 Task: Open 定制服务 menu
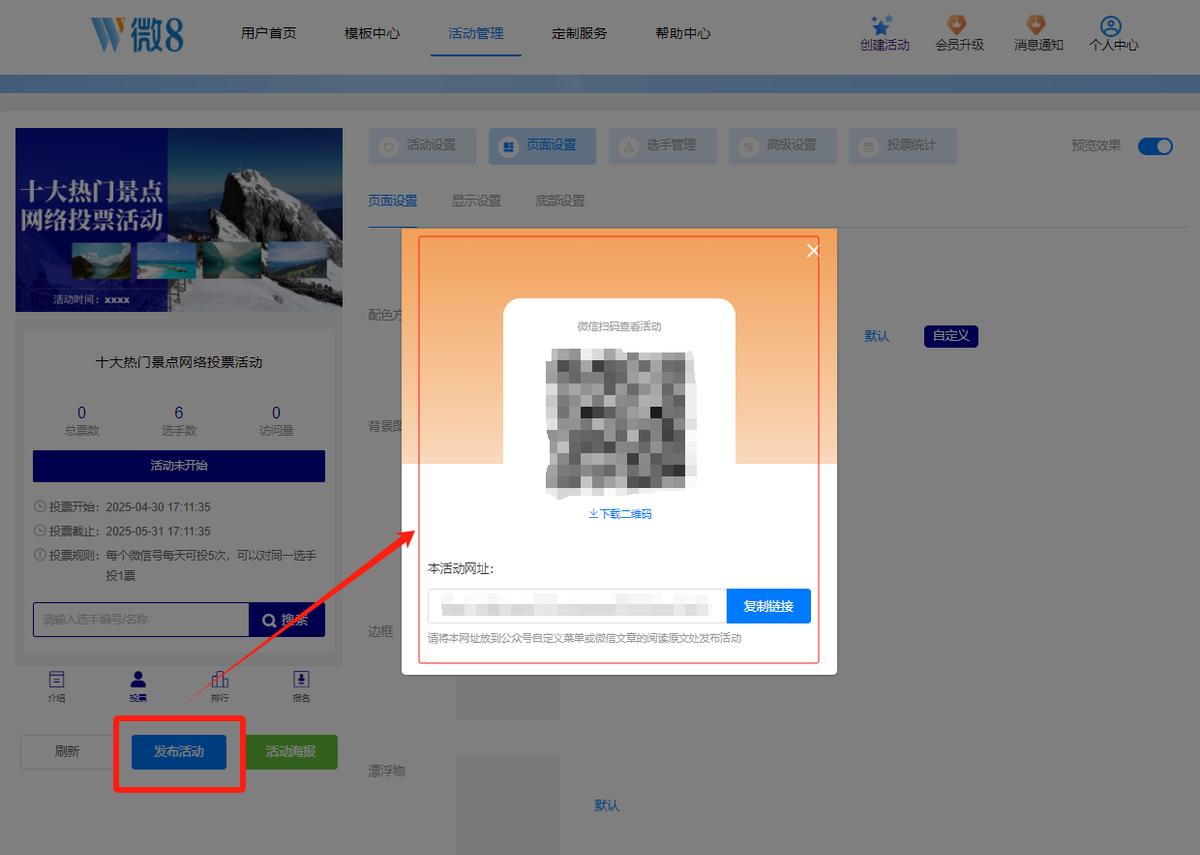[x=579, y=33]
